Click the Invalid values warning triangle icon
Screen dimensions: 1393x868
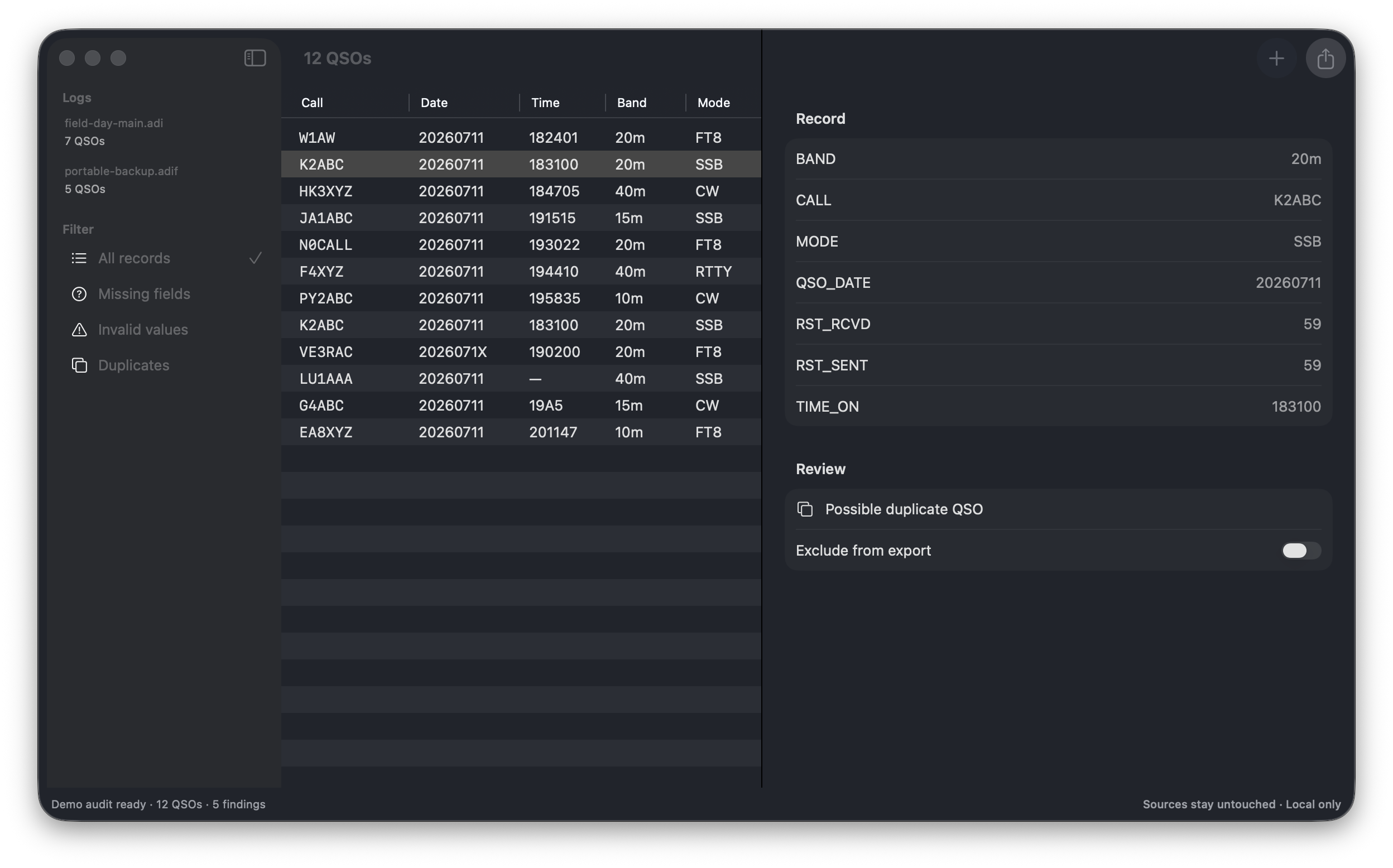tap(79, 330)
